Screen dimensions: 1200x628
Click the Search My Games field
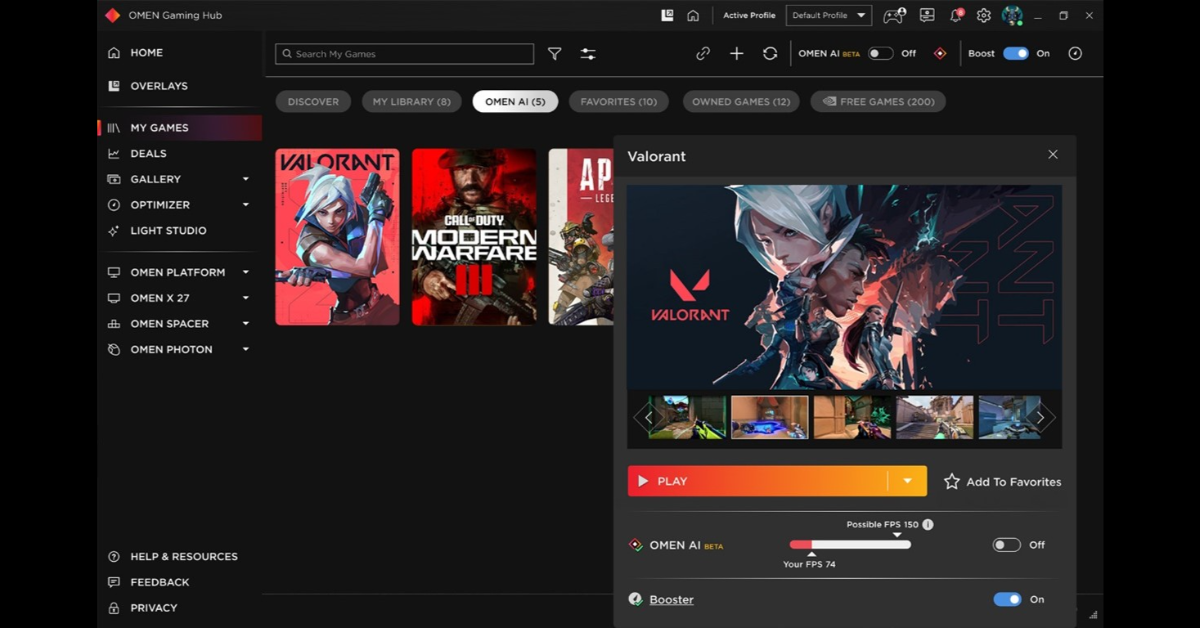(405, 54)
